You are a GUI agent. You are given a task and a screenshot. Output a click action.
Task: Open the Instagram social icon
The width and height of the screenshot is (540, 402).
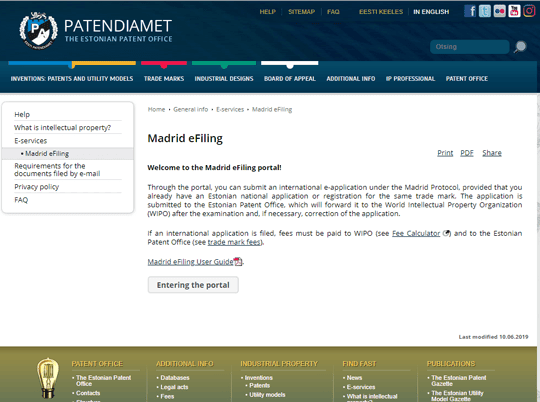(x=529, y=11)
